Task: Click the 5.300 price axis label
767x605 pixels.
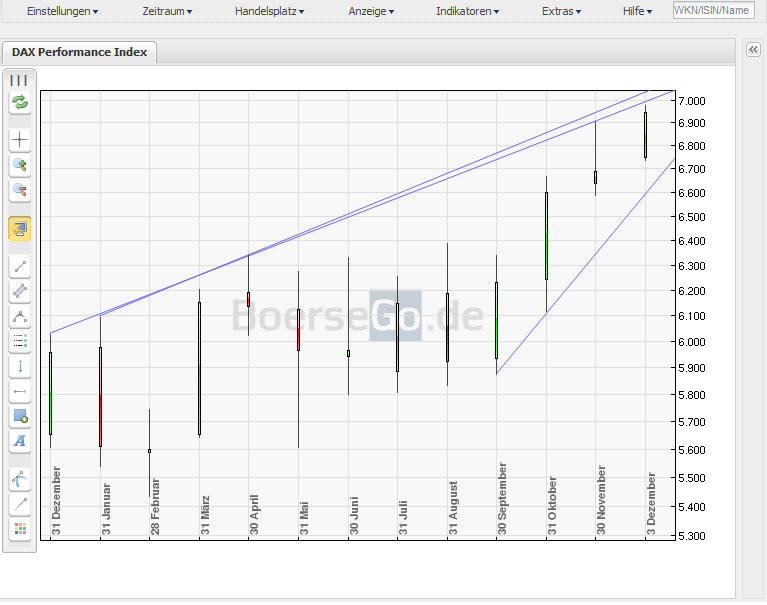Action: [692, 536]
